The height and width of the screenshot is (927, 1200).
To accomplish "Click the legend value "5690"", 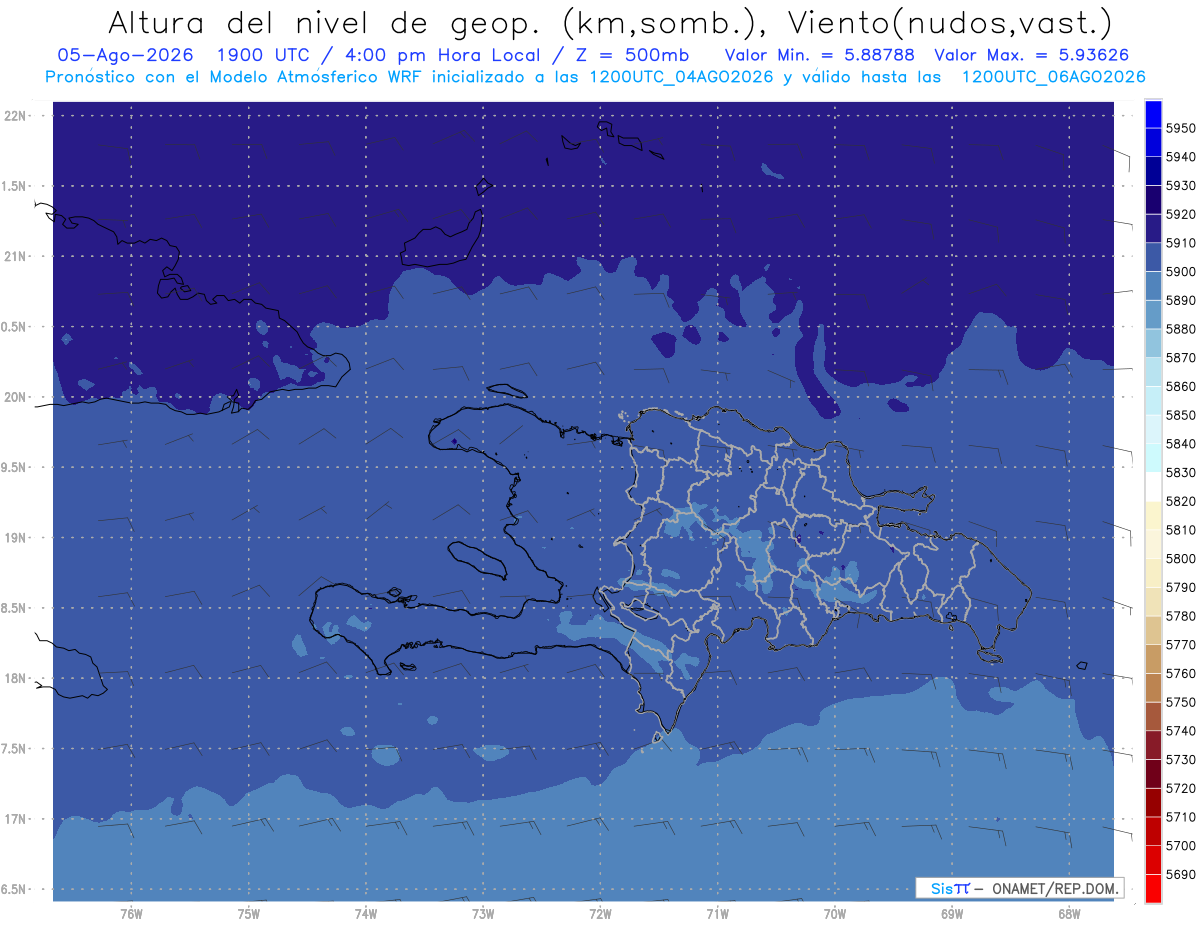I will [1180, 874].
